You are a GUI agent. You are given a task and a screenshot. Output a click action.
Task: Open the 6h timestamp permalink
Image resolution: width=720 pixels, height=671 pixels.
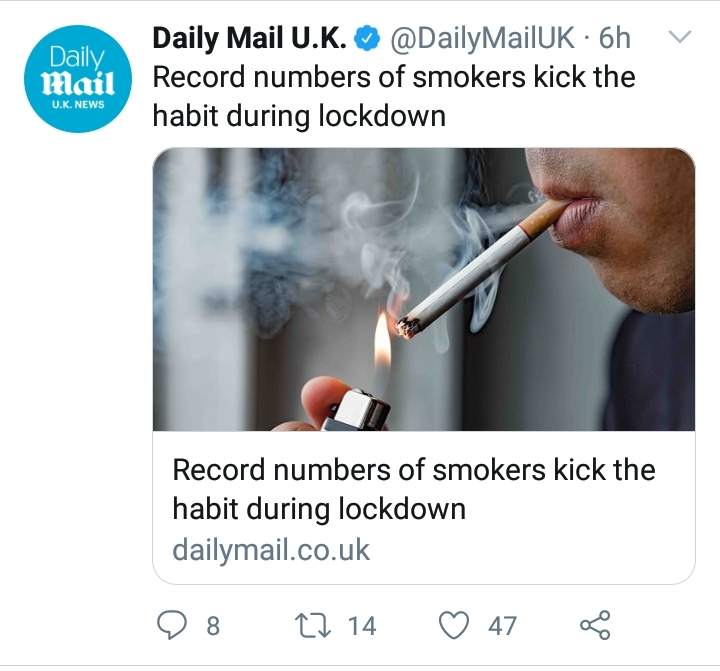click(x=615, y=38)
